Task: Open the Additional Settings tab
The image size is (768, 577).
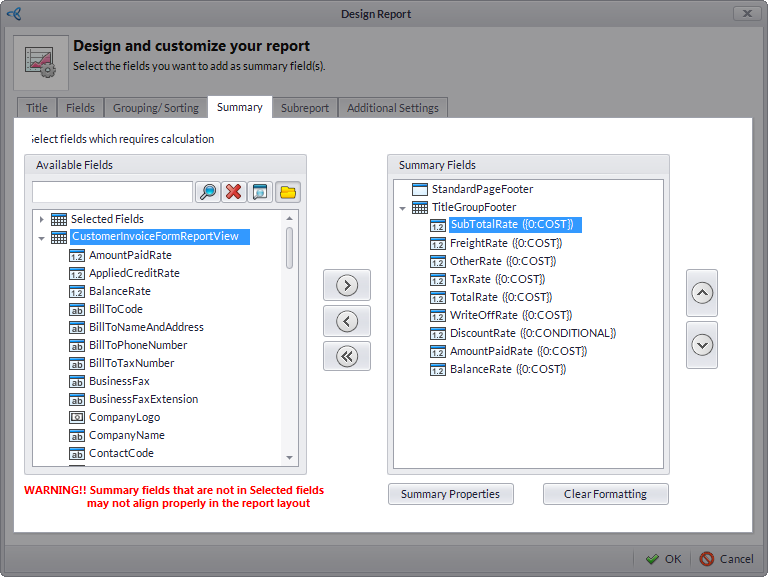Action: pos(392,108)
